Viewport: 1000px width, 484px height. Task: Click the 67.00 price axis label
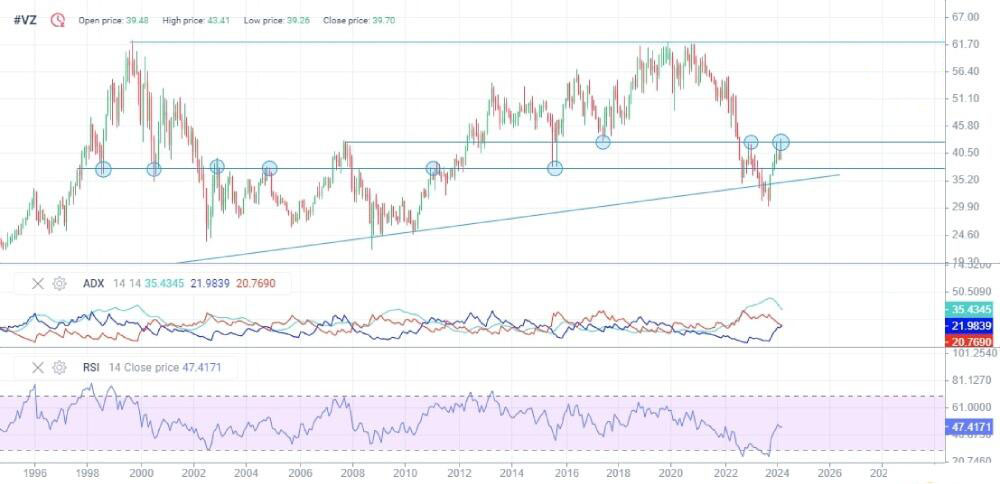click(965, 17)
